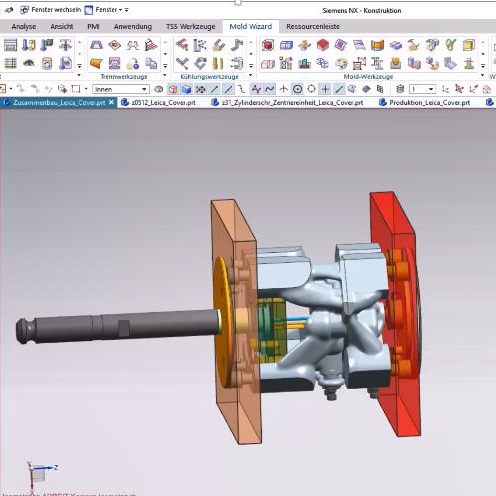
Task: Click the red box icon in Mold-Werkzeuge
Action: pyautogui.click(x=268, y=45)
